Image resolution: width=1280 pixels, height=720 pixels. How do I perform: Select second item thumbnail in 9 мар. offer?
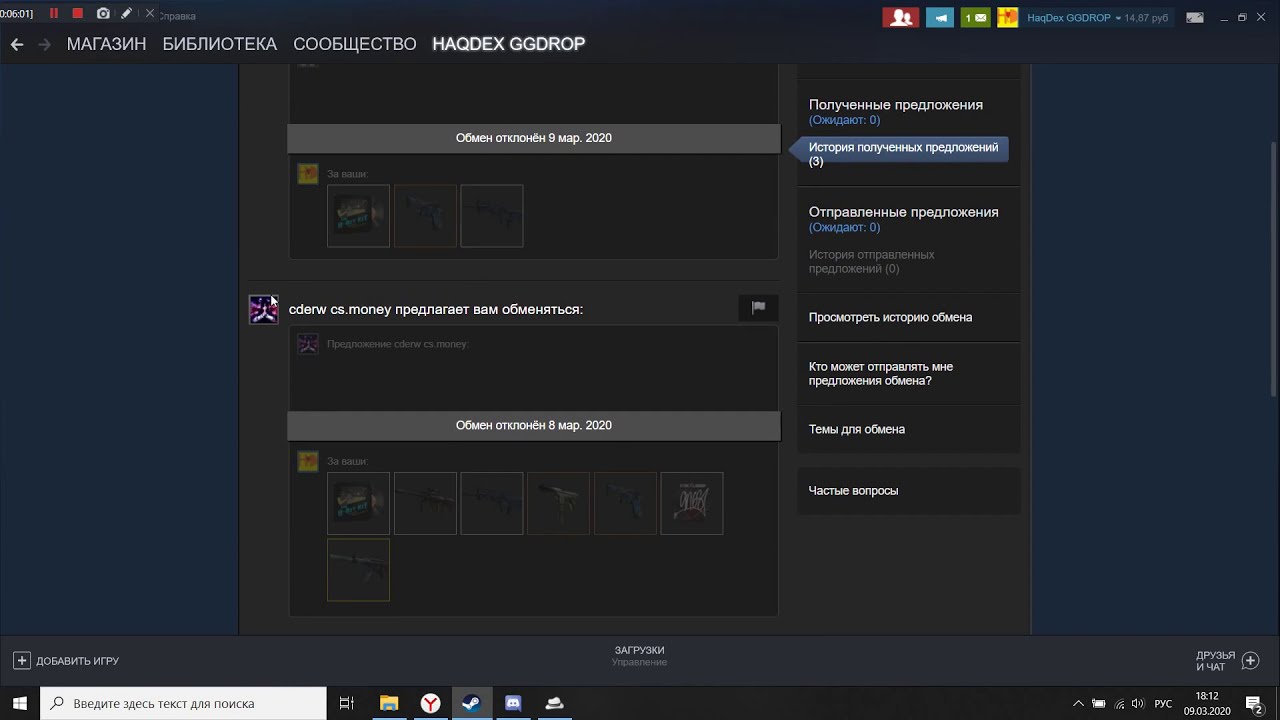425,216
